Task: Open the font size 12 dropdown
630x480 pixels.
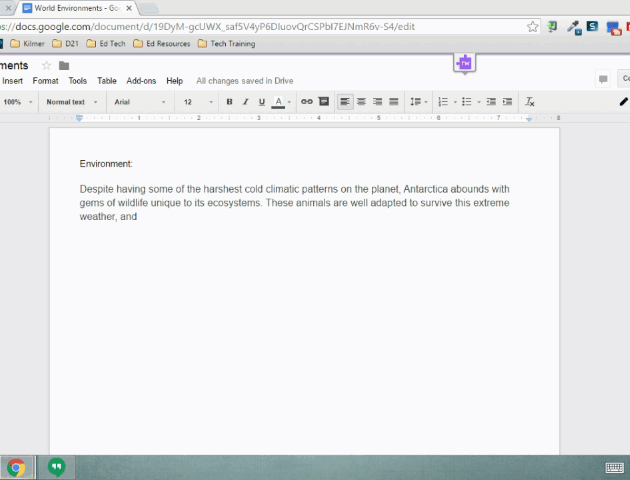Action: (197, 102)
